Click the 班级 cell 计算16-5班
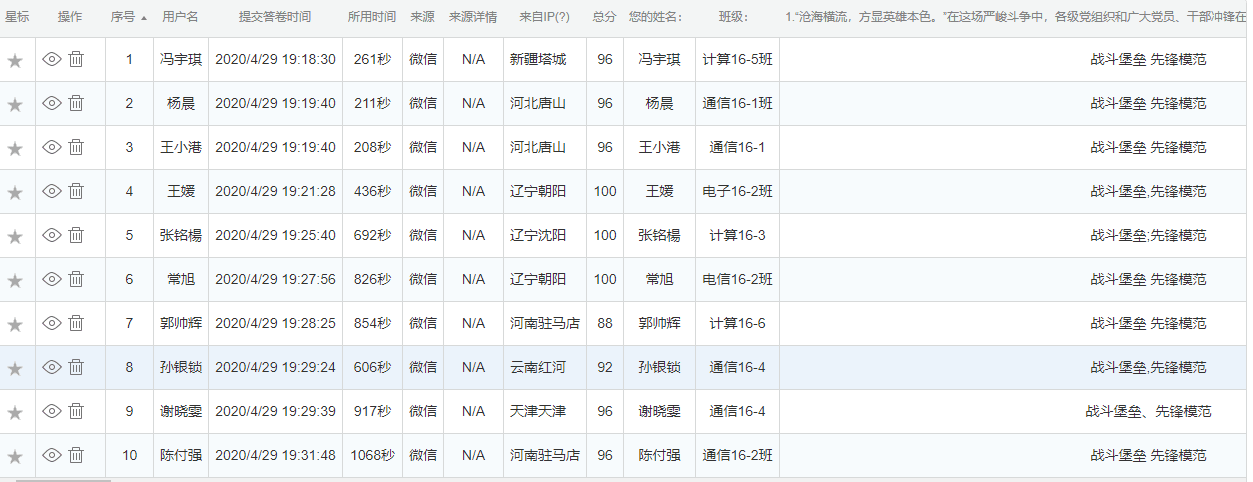 [737, 60]
